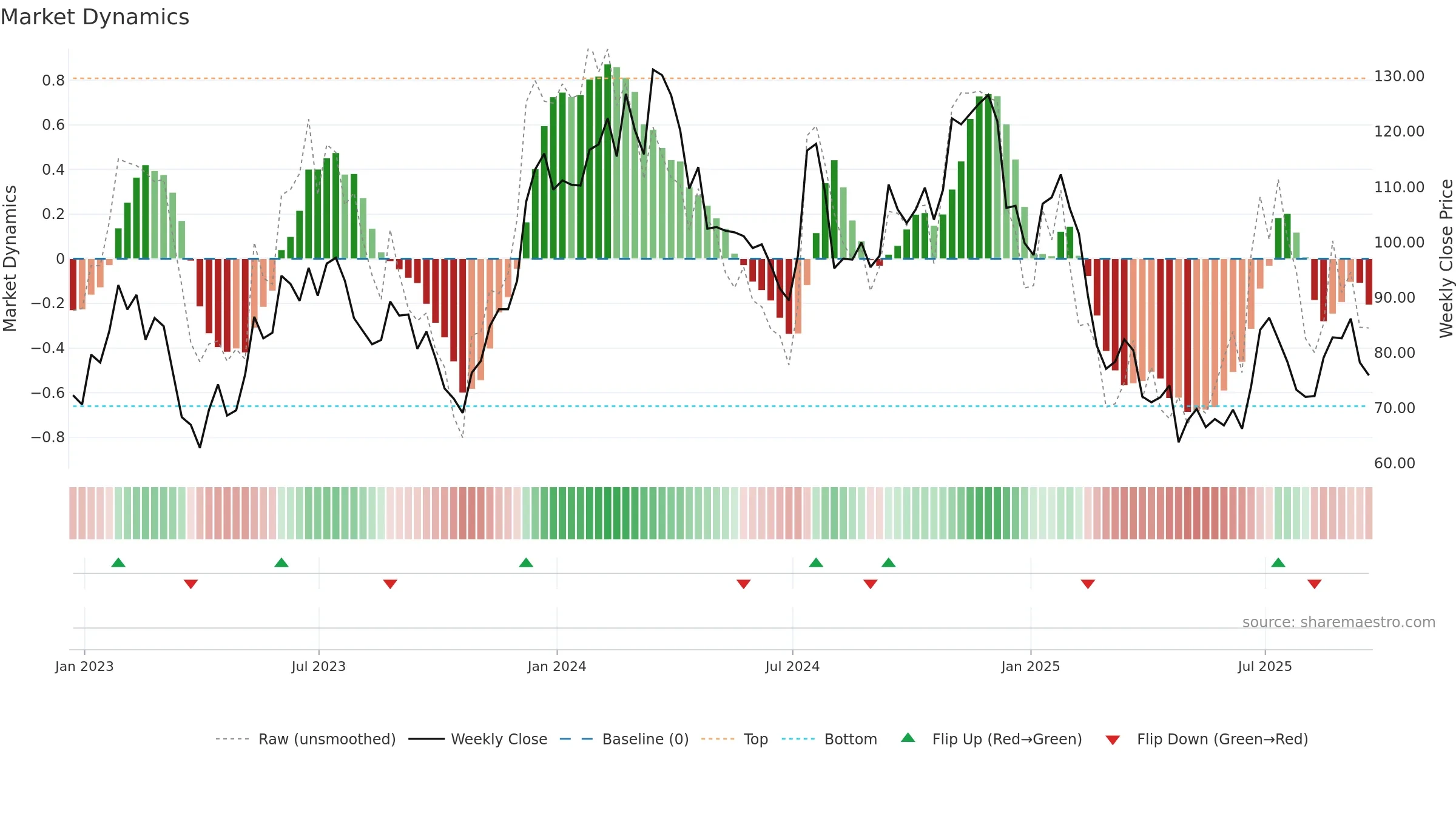Toggle the 'Baseline (0)' legend label
The width and height of the screenshot is (1456, 819).
coord(645,740)
